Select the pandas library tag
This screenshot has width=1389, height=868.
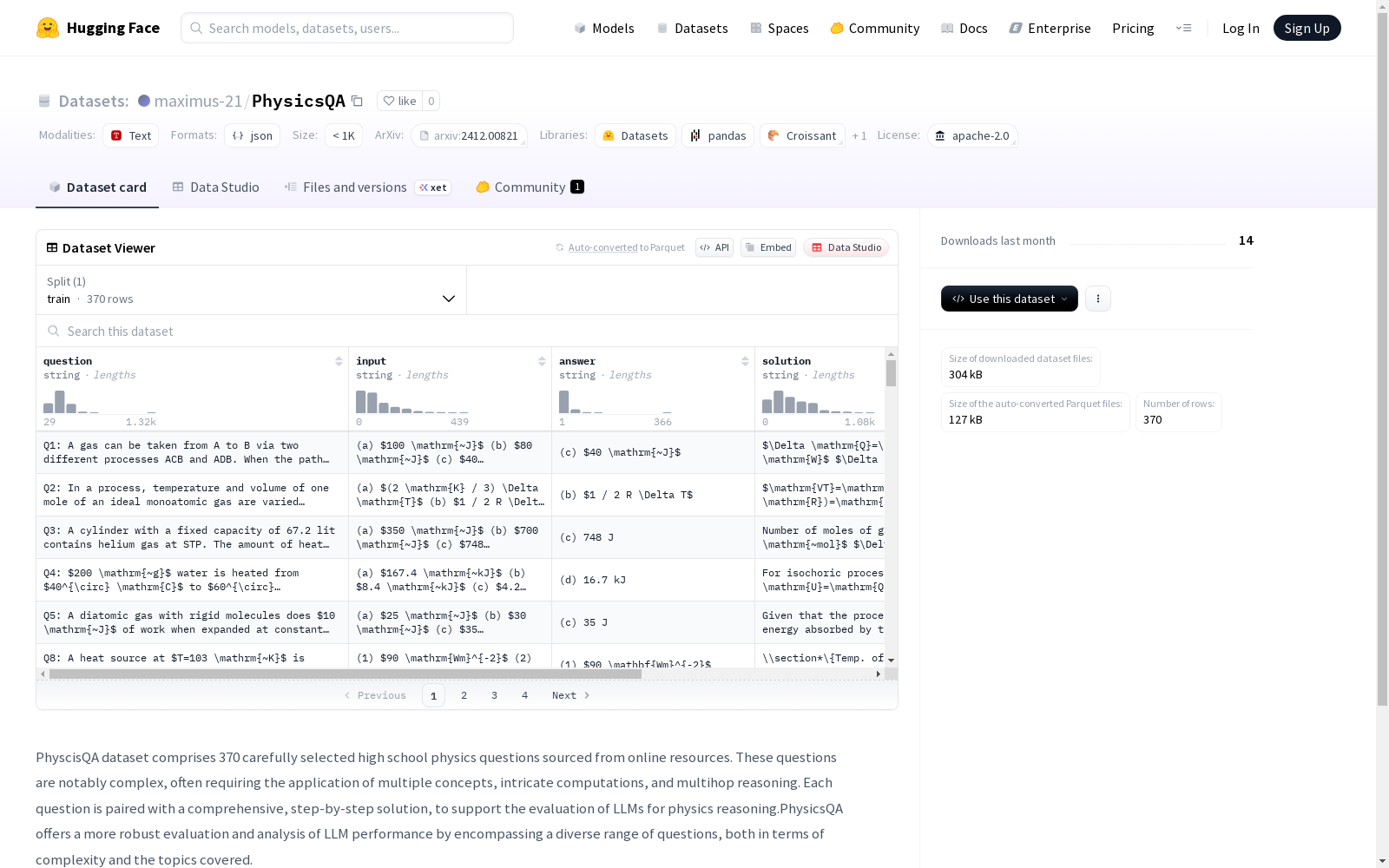(x=718, y=135)
